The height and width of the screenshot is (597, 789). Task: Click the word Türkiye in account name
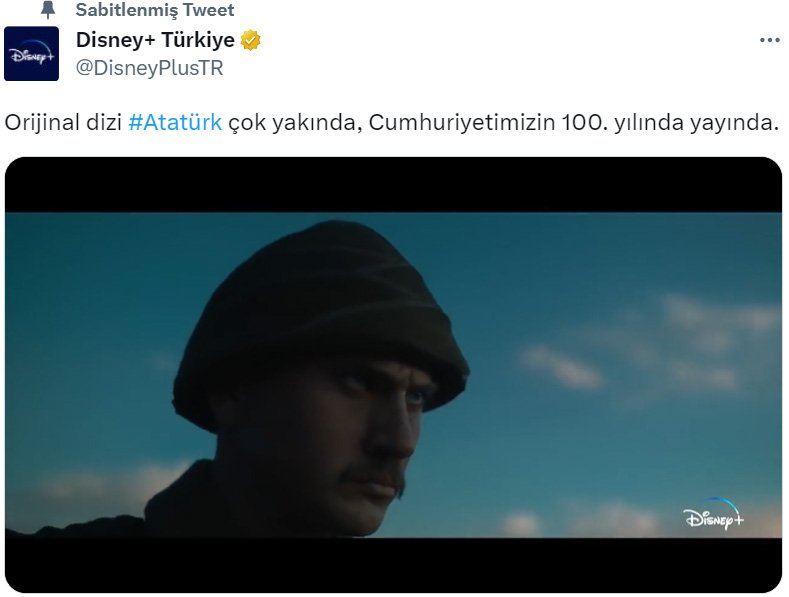(x=198, y=40)
